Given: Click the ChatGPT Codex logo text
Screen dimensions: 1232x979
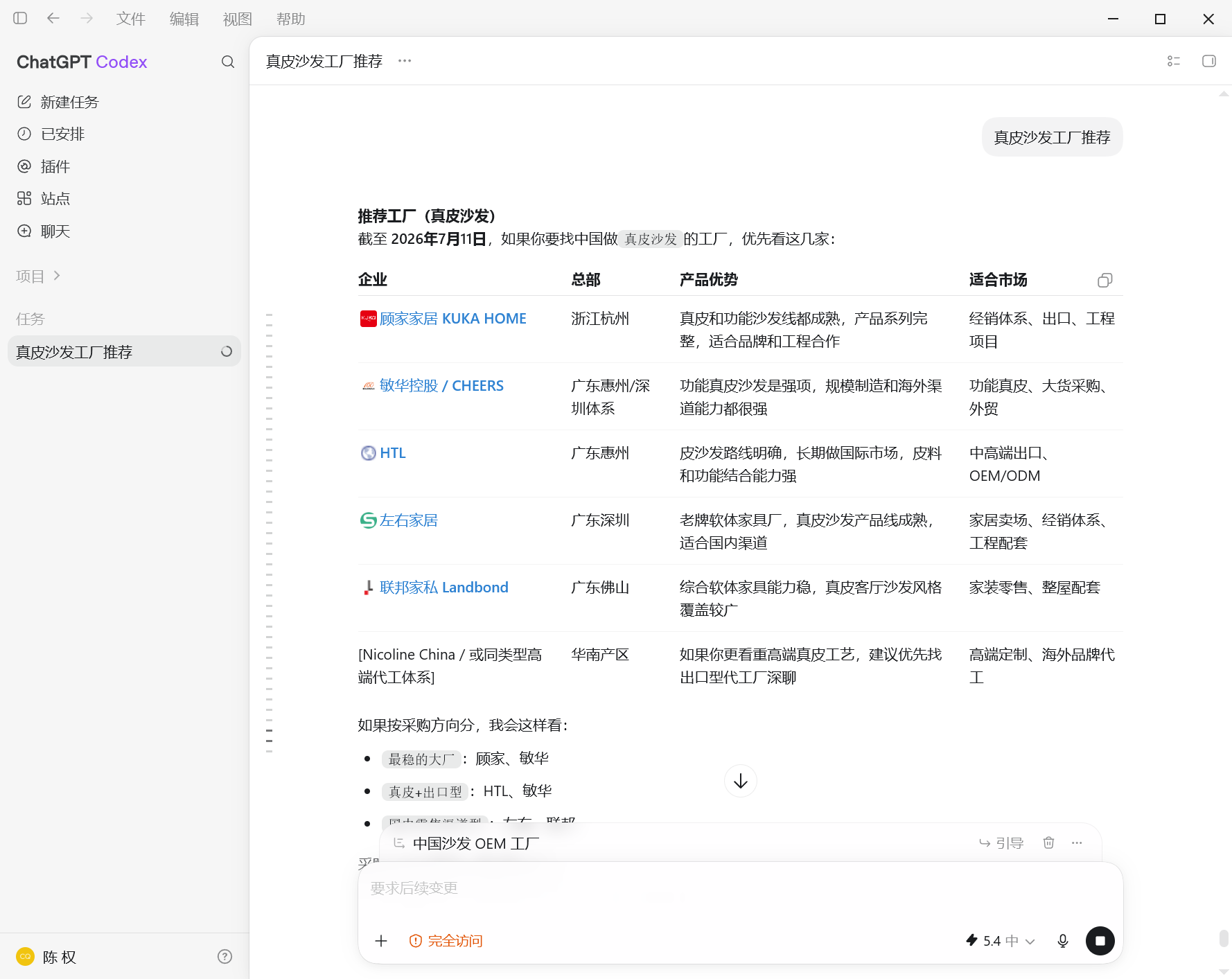Looking at the screenshot, I should click(x=82, y=62).
